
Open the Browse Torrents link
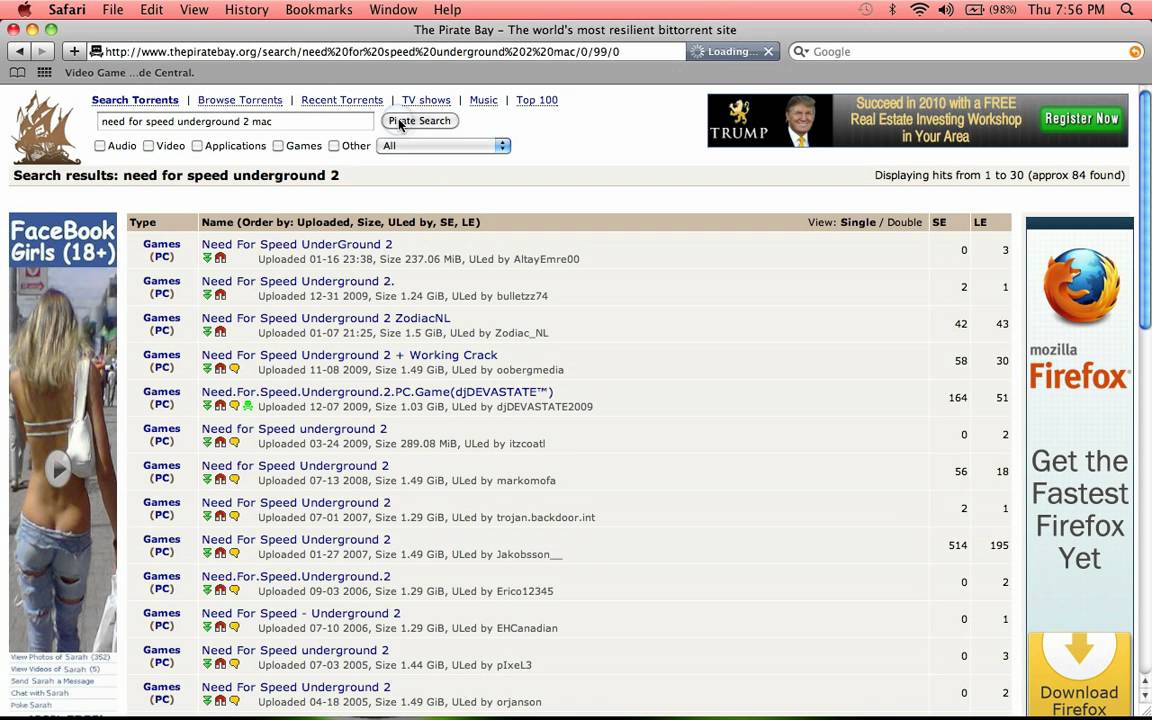240,100
